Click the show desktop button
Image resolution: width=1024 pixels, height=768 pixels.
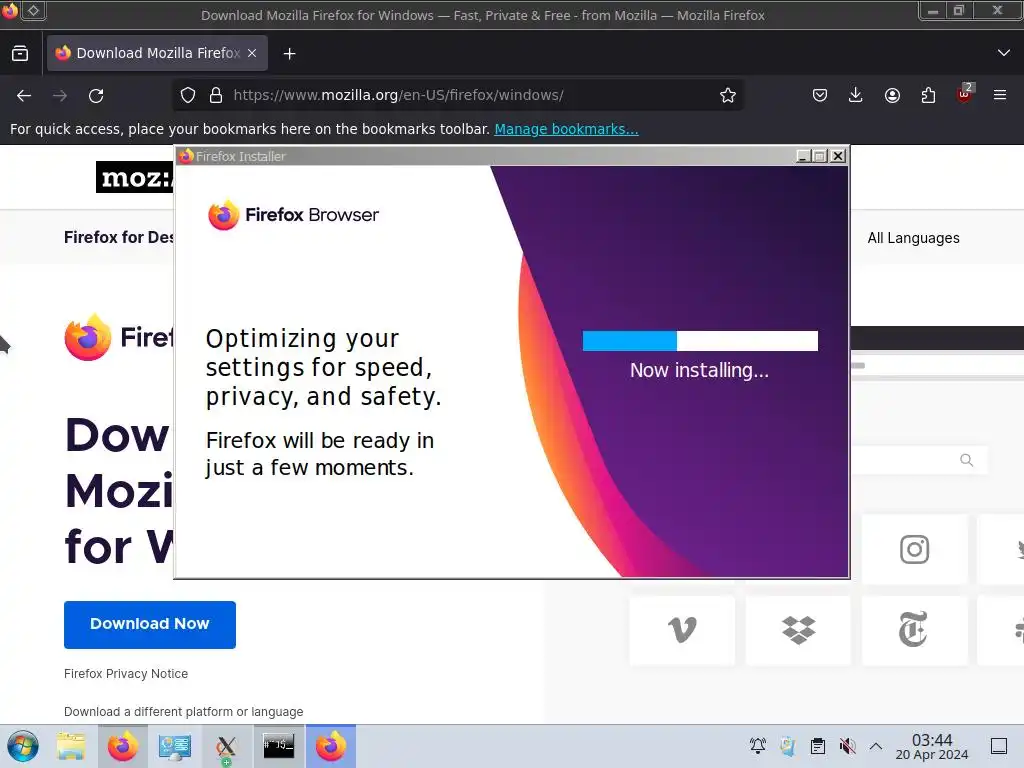pos(999,746)
